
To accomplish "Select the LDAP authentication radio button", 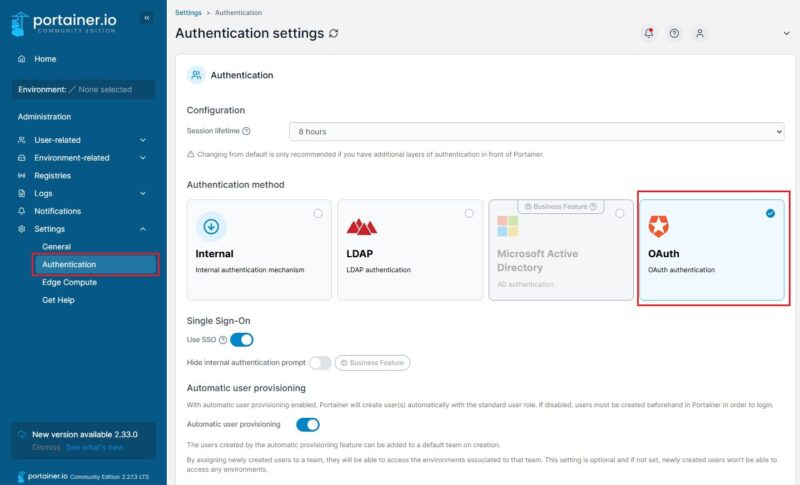I will (469, 213).
